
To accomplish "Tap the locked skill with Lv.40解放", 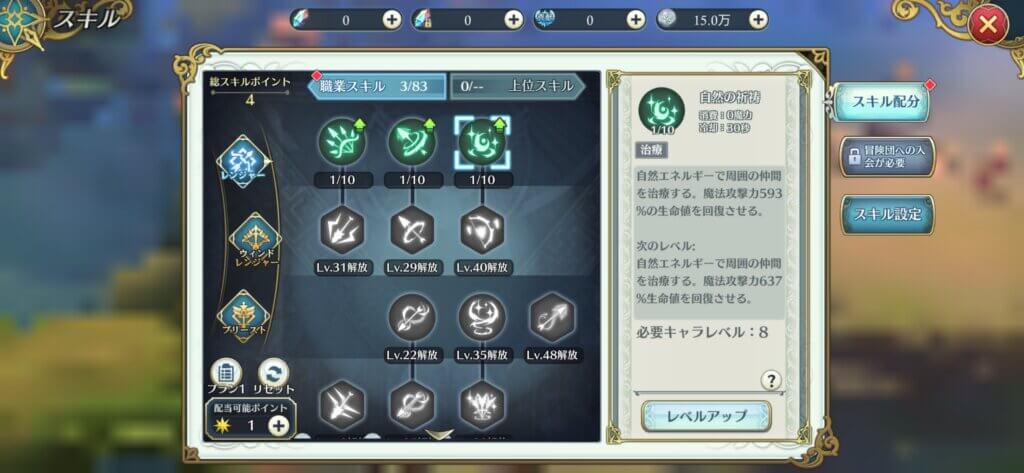I will 482,230.
